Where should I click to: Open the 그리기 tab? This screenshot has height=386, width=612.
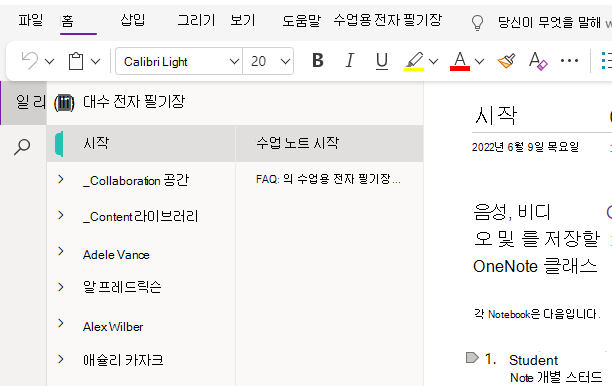click(x=196, y=20)
